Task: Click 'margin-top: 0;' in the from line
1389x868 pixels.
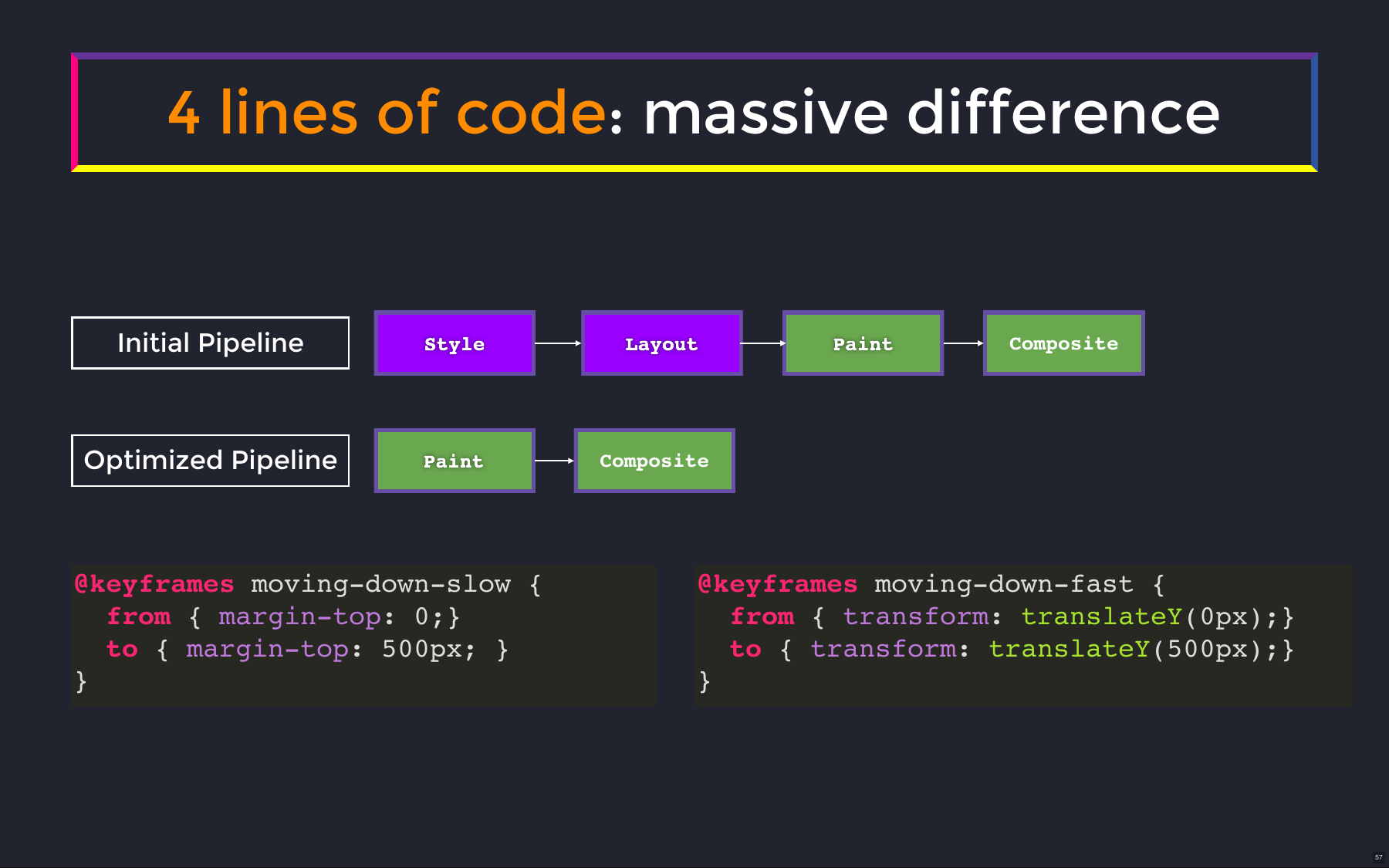Action: pyautogui.click(x=331, y=616)
